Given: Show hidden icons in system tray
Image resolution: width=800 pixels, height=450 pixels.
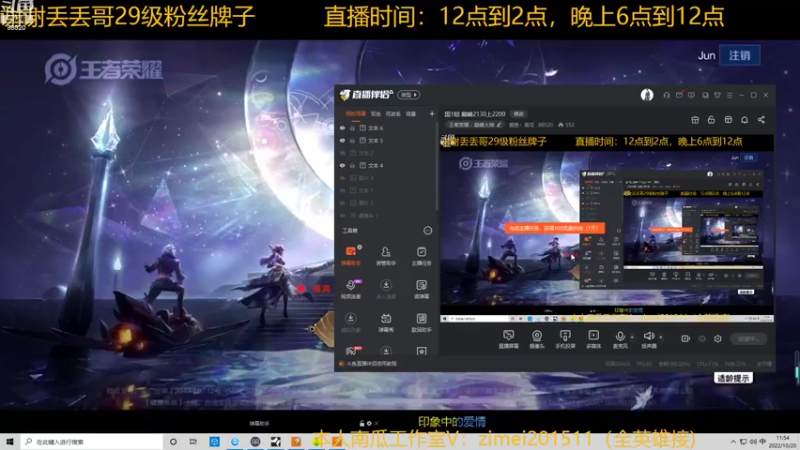Looking at the screenshot, I should click(x=733, y=442).
